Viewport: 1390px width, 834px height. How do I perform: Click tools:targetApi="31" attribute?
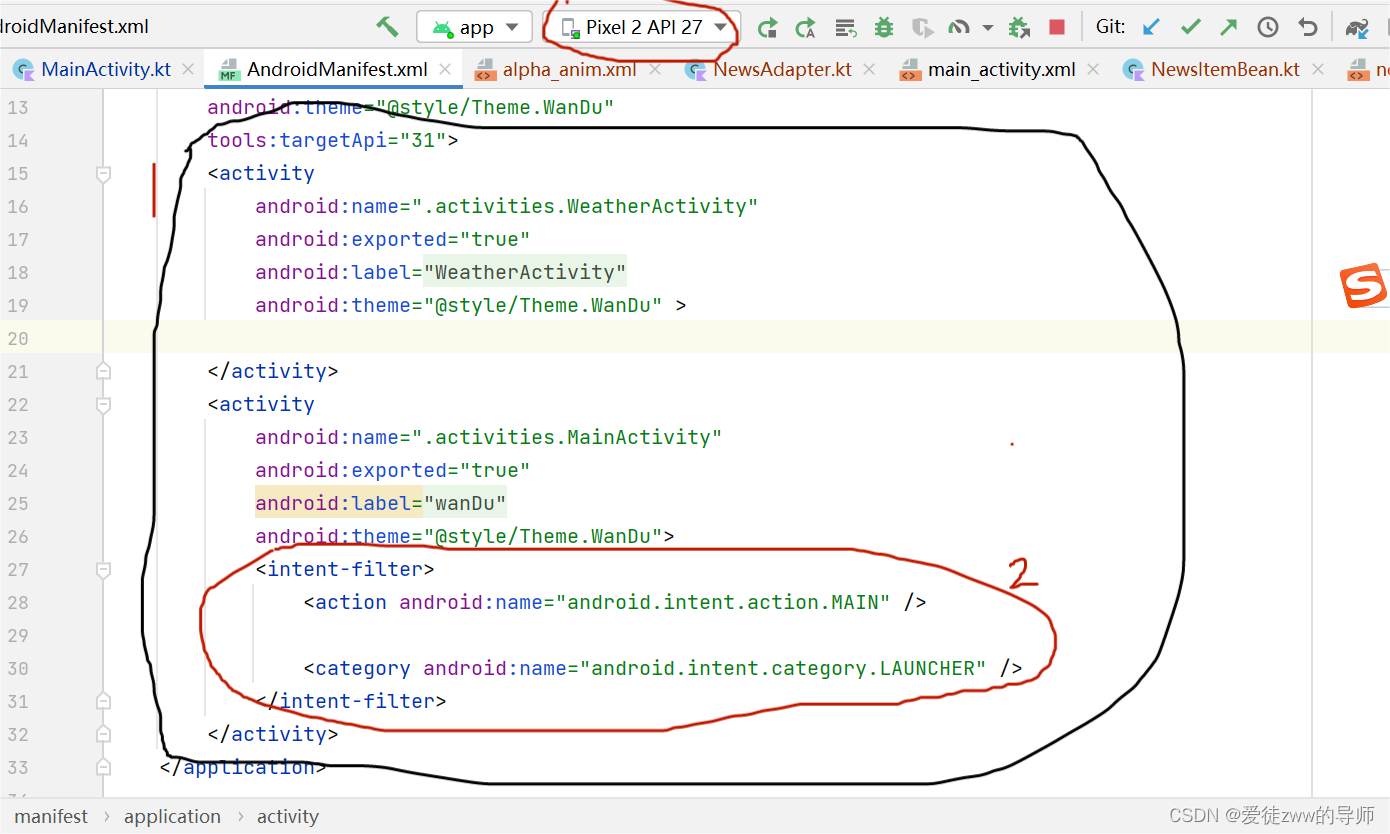point(327,140)
